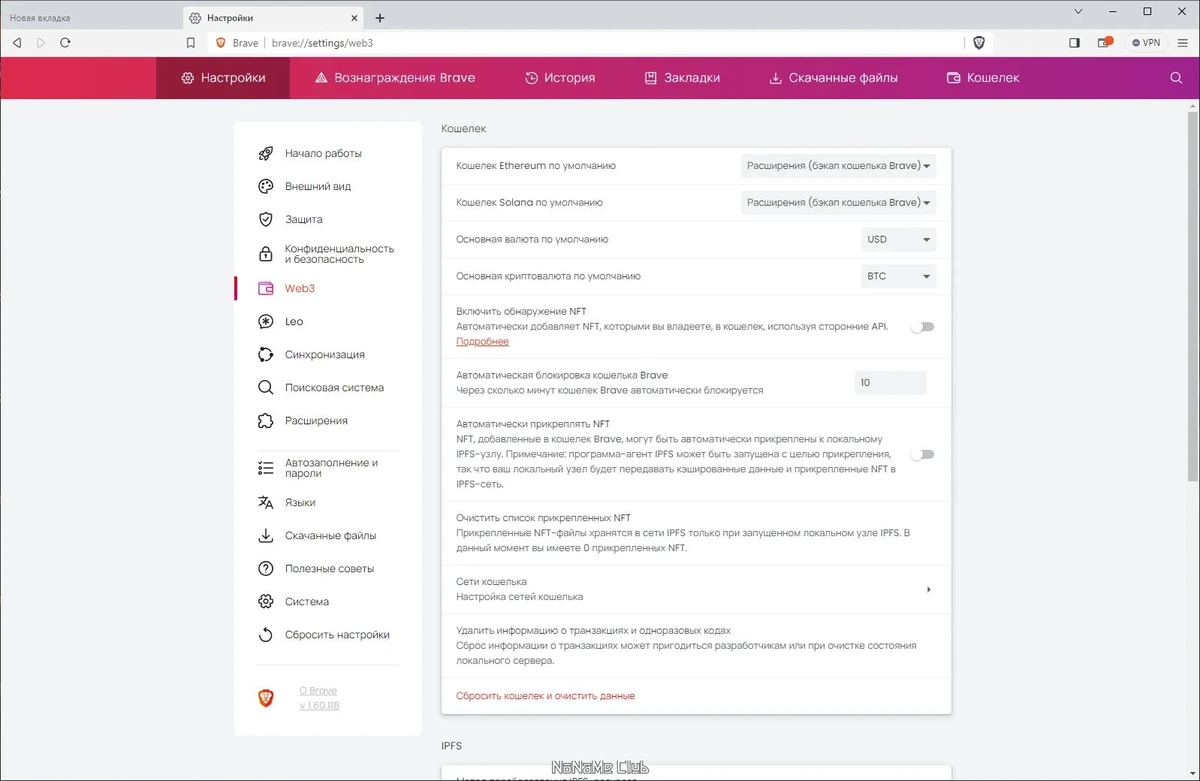Screen dimensions: 1200x781
Task: Open Вознаграждения Brave in top navigation
Action: click(x=395, y=78)
